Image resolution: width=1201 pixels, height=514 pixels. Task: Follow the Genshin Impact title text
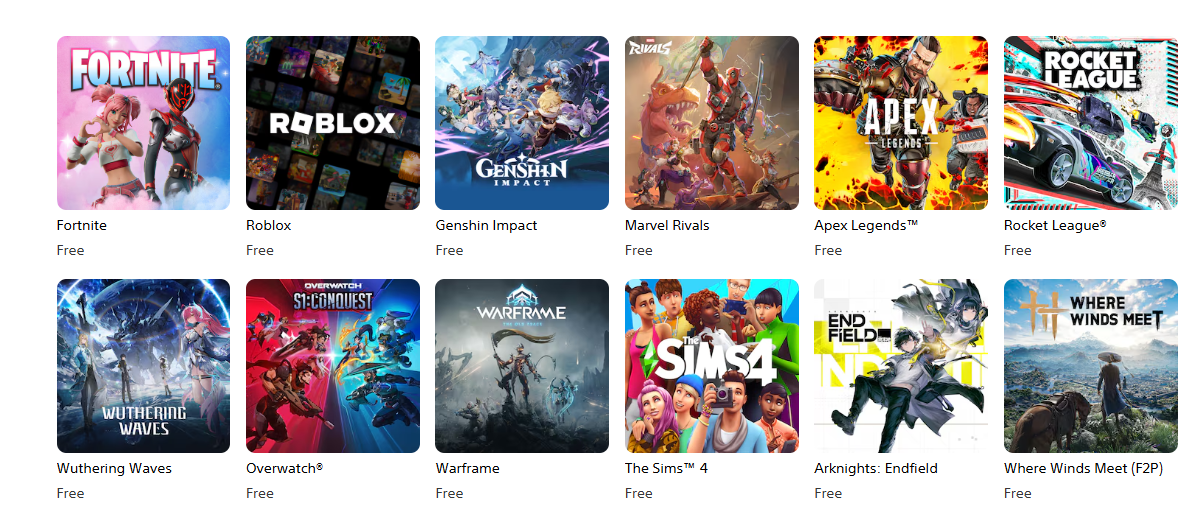click(x=486, y=225)
